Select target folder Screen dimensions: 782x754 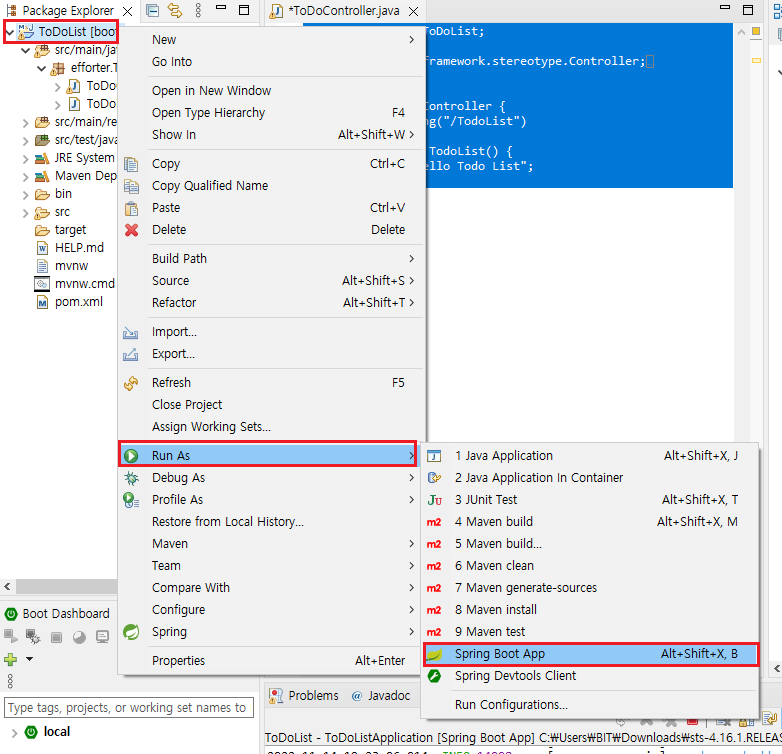pyautogui.click(x=60, y=230)
